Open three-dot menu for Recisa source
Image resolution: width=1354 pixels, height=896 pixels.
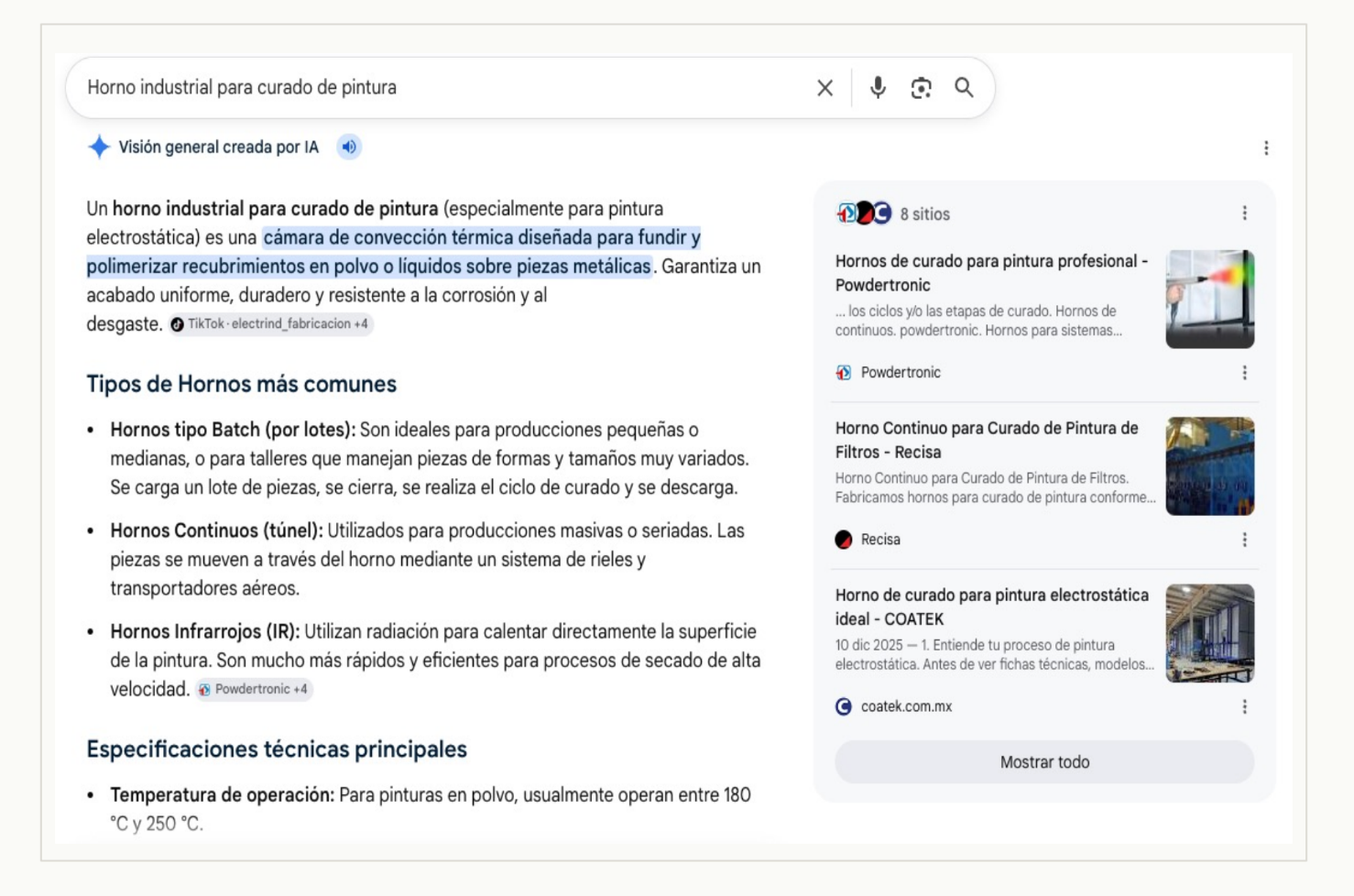(x=1244, y=540)
